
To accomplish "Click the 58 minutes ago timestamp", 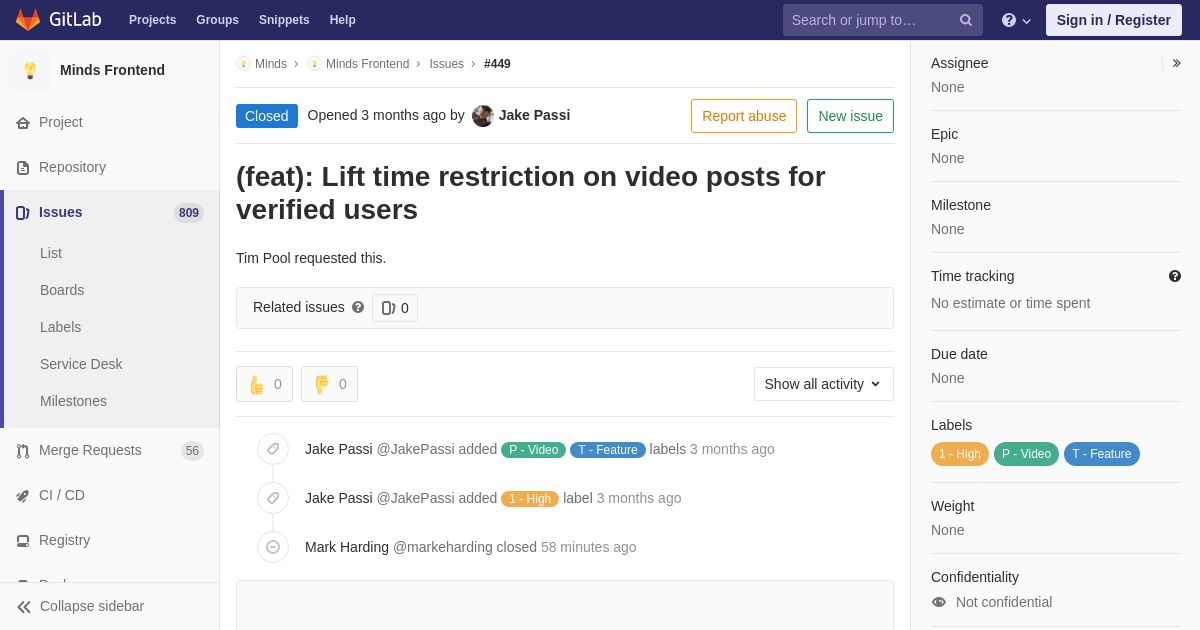I will click(x=589, y=547).
